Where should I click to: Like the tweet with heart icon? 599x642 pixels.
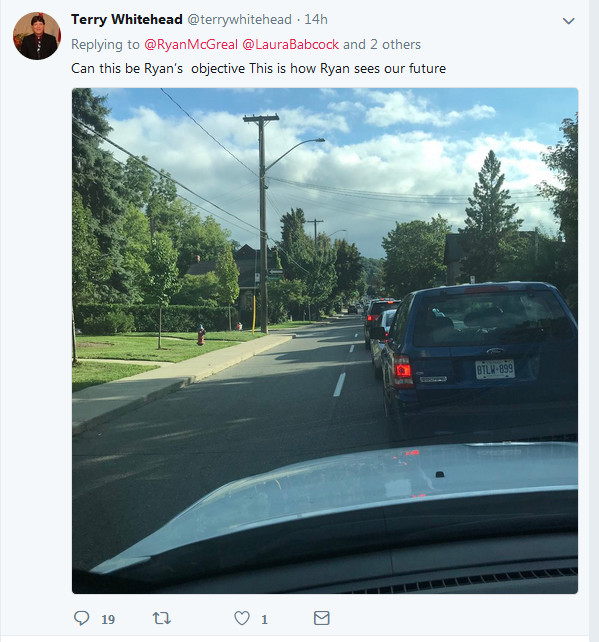pos(242,618)
